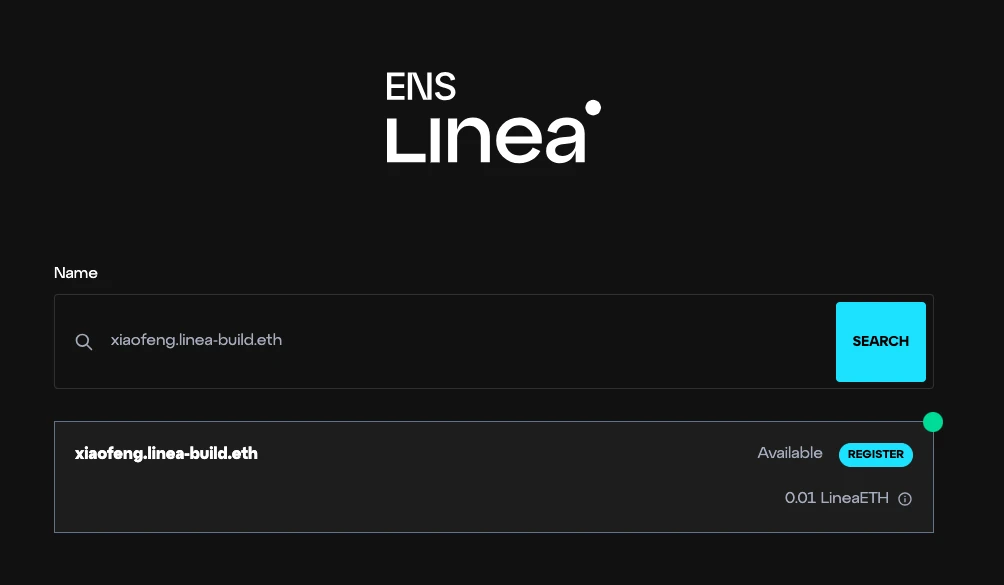Open pricing details via the circled-i icon

(905, 498)
